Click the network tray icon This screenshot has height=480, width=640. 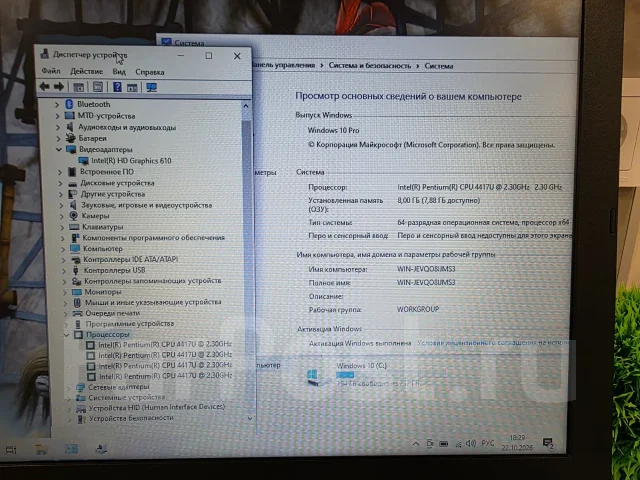[x=458, y=444]
